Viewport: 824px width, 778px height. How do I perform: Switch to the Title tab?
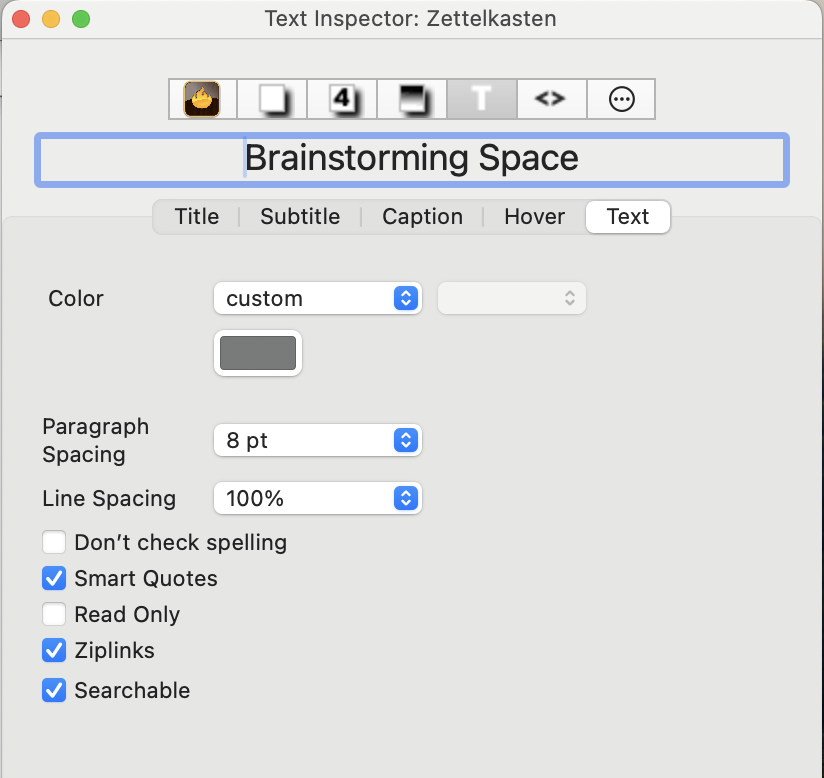coord(197,217)
